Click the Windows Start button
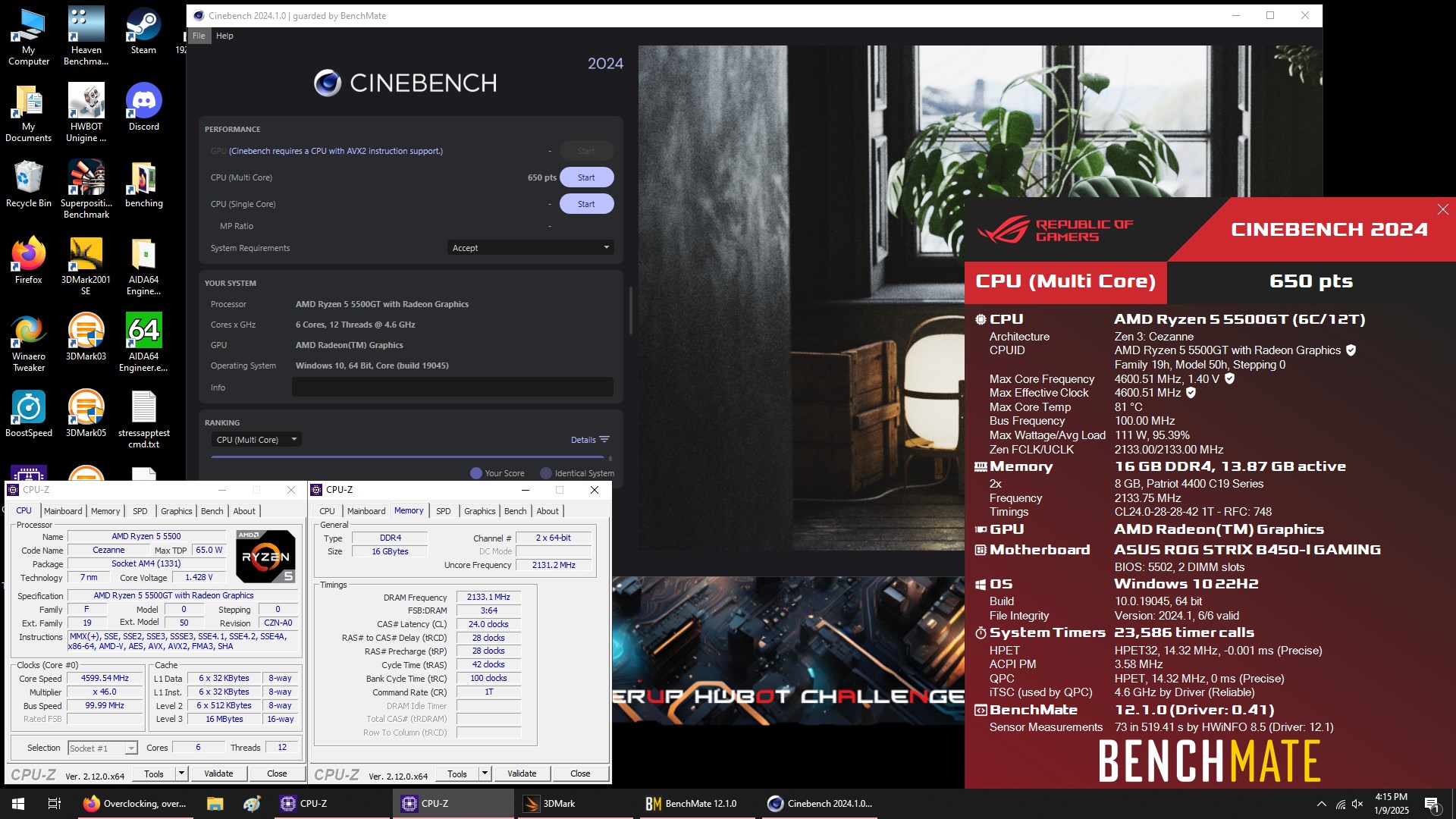1456x819 pixels. [x=18, y=804]
